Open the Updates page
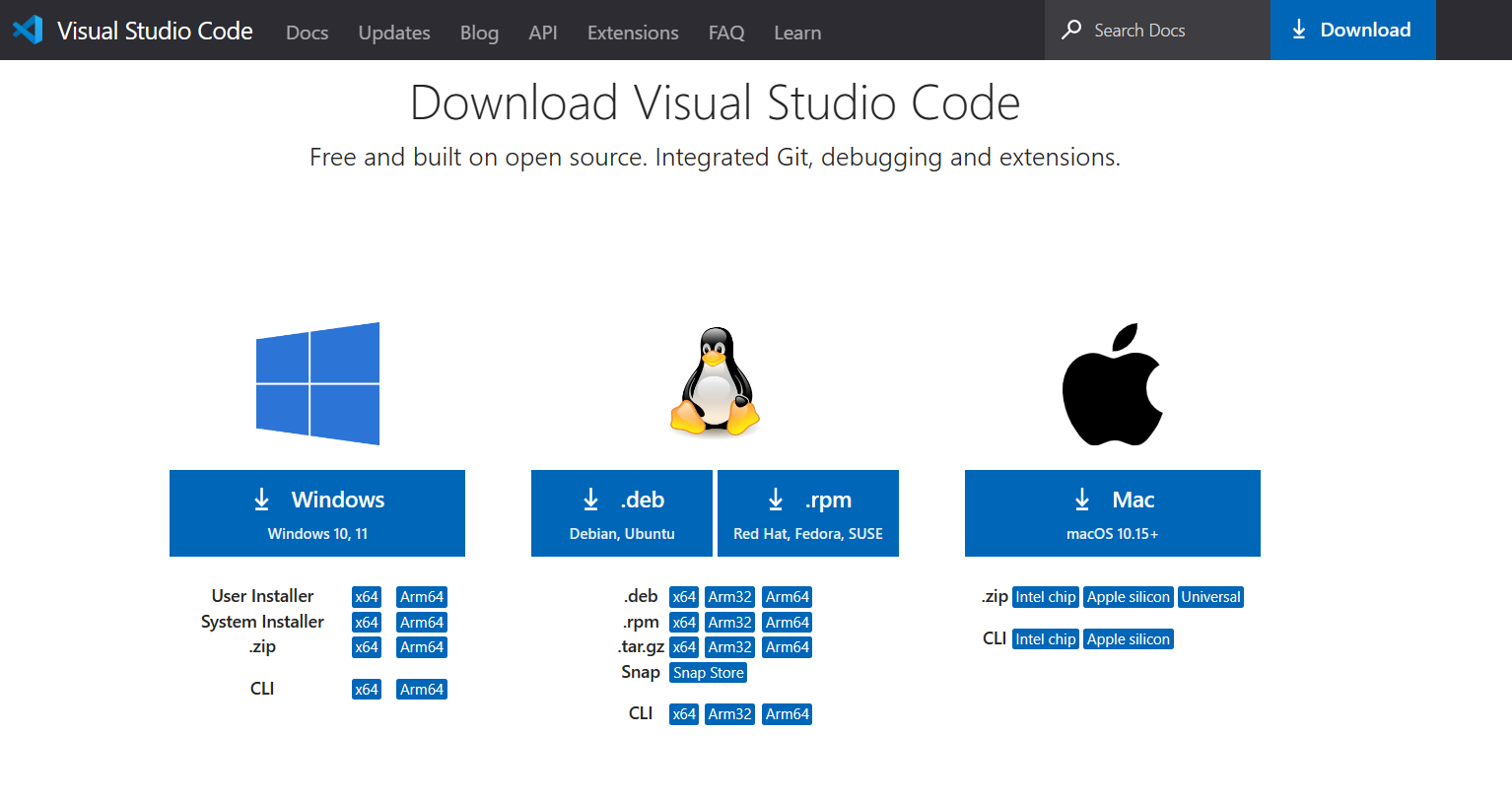The height and width of the screenshot is (802, 1512). (394, 33)
